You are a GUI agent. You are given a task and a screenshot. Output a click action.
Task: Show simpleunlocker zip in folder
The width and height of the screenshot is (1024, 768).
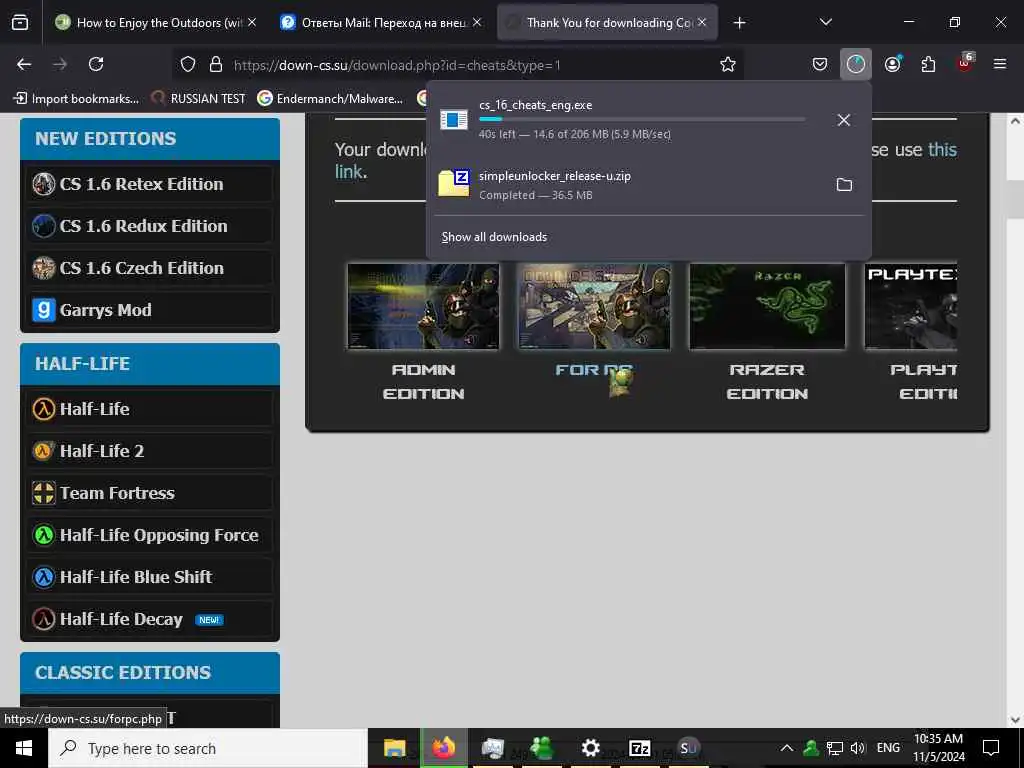[x=844, y=185]
